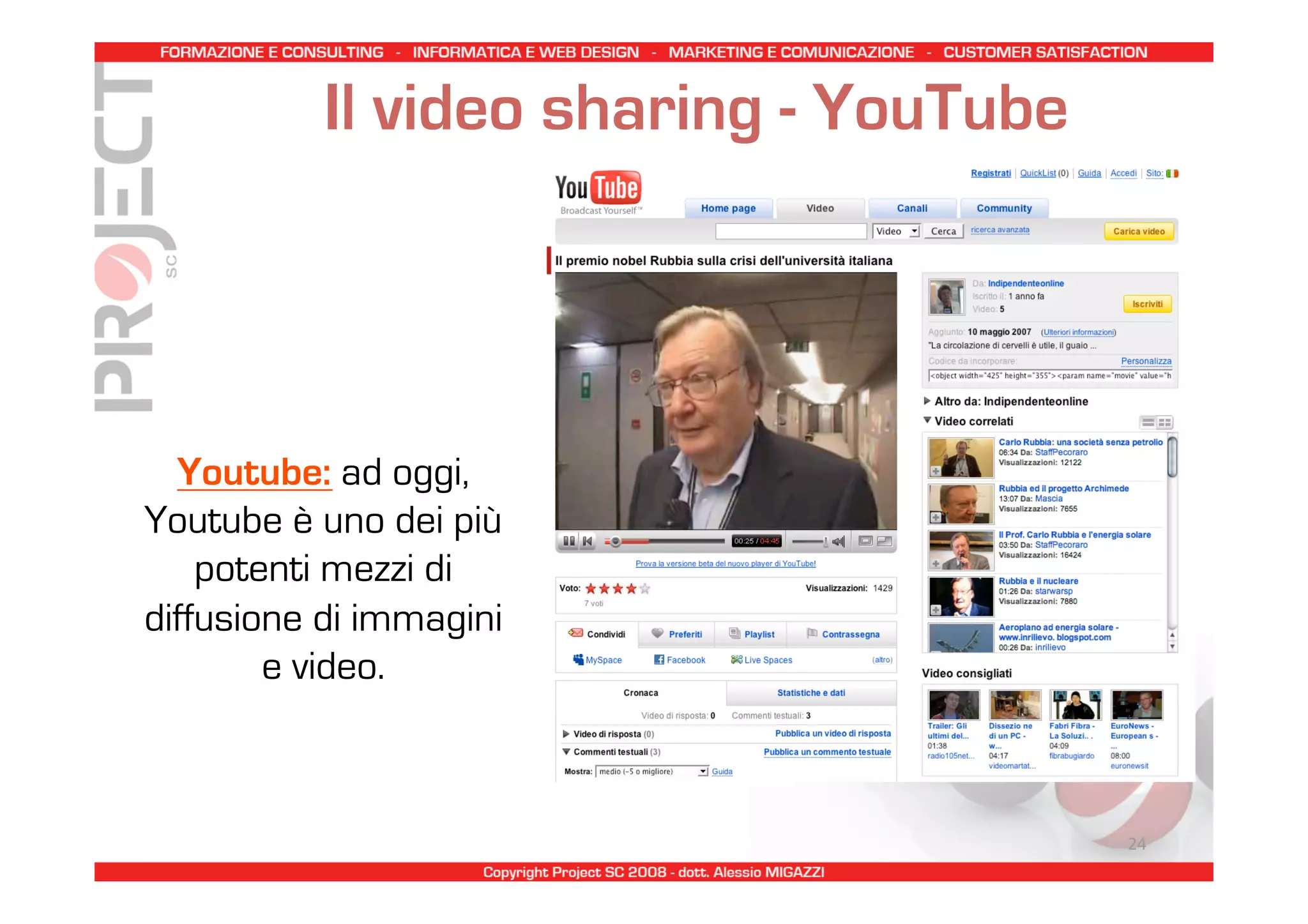Click the Indipendenteonline uploader avatar
Image resolution: width=1308 pixels, height=924 pixels.
[x=947, y=297]
